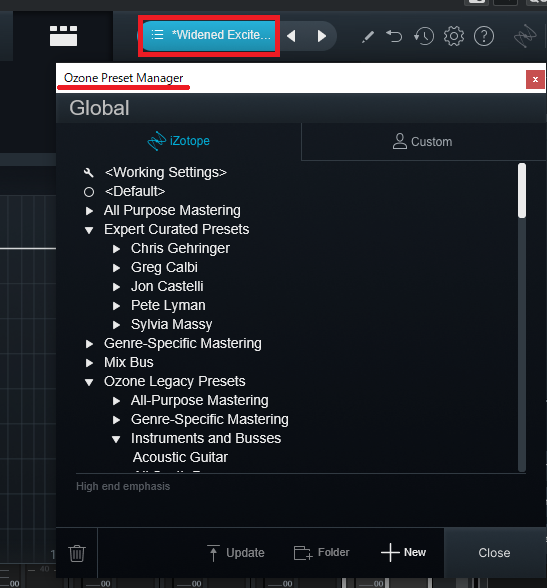Switch to the iZotope presets tab
The image size is (547, 588).
click(178, 141)
